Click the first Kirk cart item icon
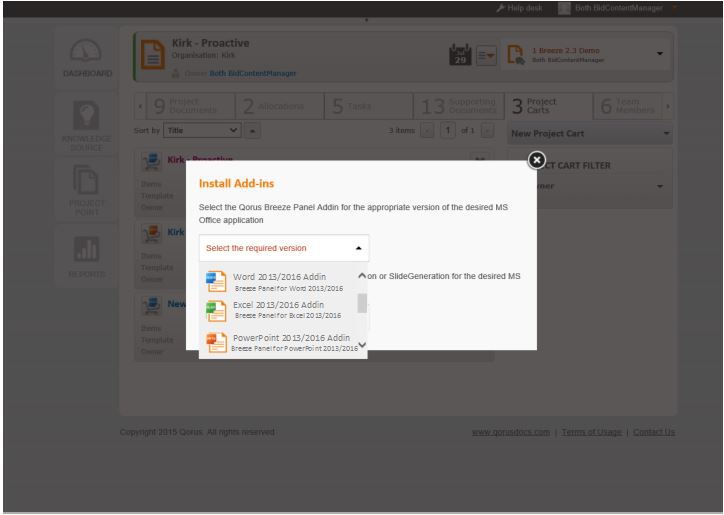Viewport: 724px width, 515px height. click(151, 161)
